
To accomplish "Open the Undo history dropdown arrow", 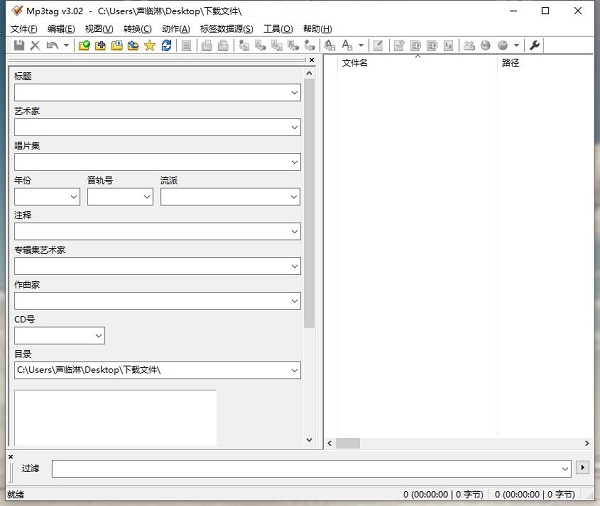I will point(66,45).
